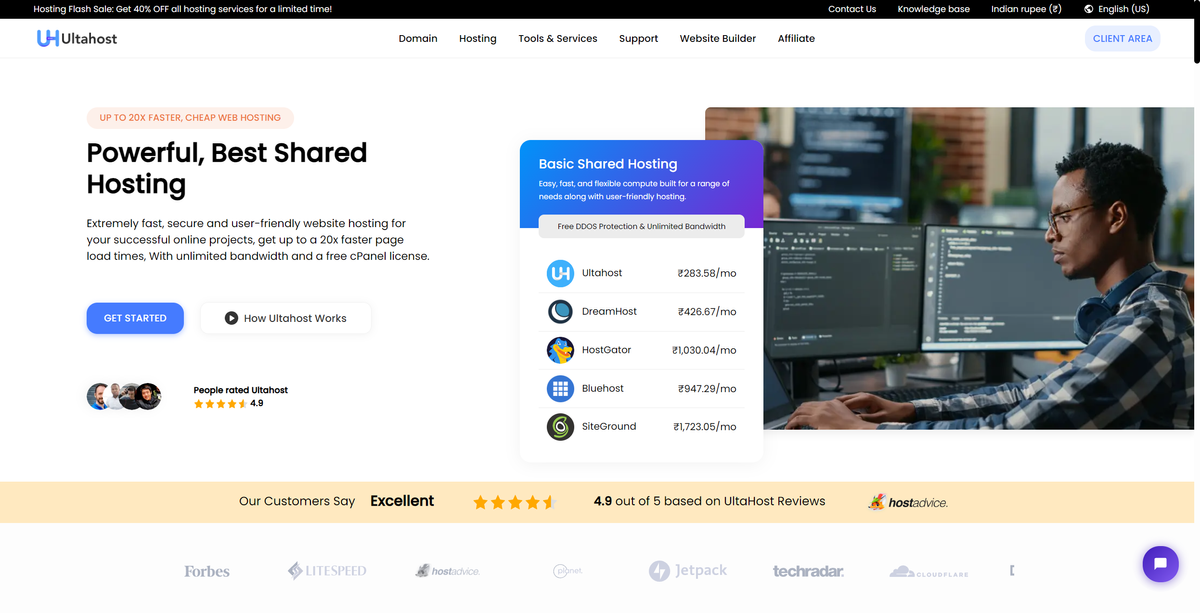
Task: Select the DreamHost provider icon
Action: pos(560,311)
